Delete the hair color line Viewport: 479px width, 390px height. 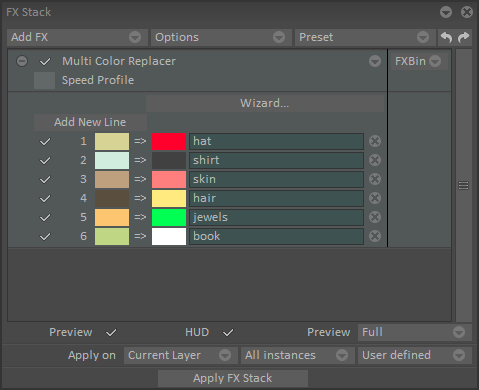(x=375, y=198)
